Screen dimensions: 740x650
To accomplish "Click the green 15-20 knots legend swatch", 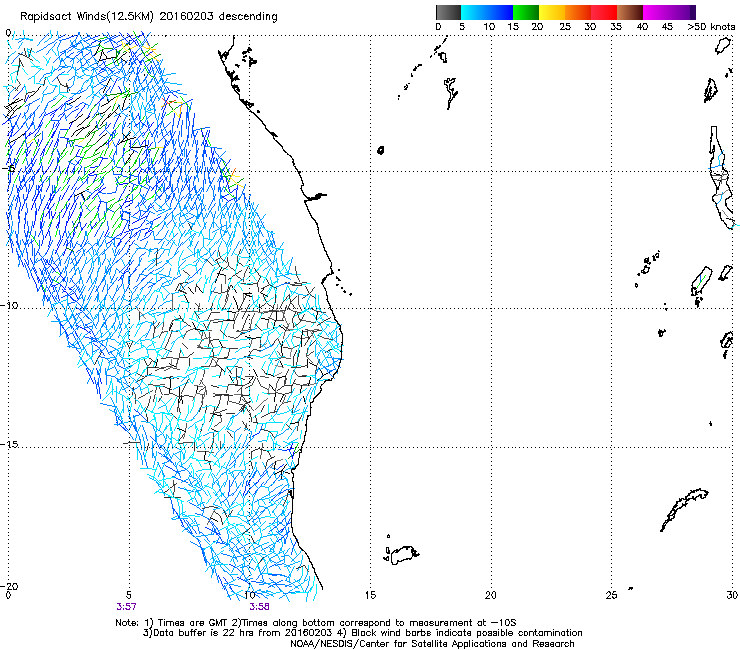I will (x=526, y=12).
